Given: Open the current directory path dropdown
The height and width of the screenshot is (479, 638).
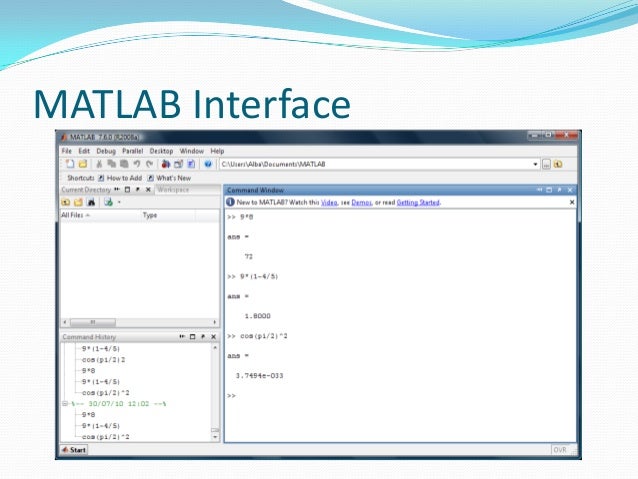Looking at the screenshot, I should [x=535, y=164].
